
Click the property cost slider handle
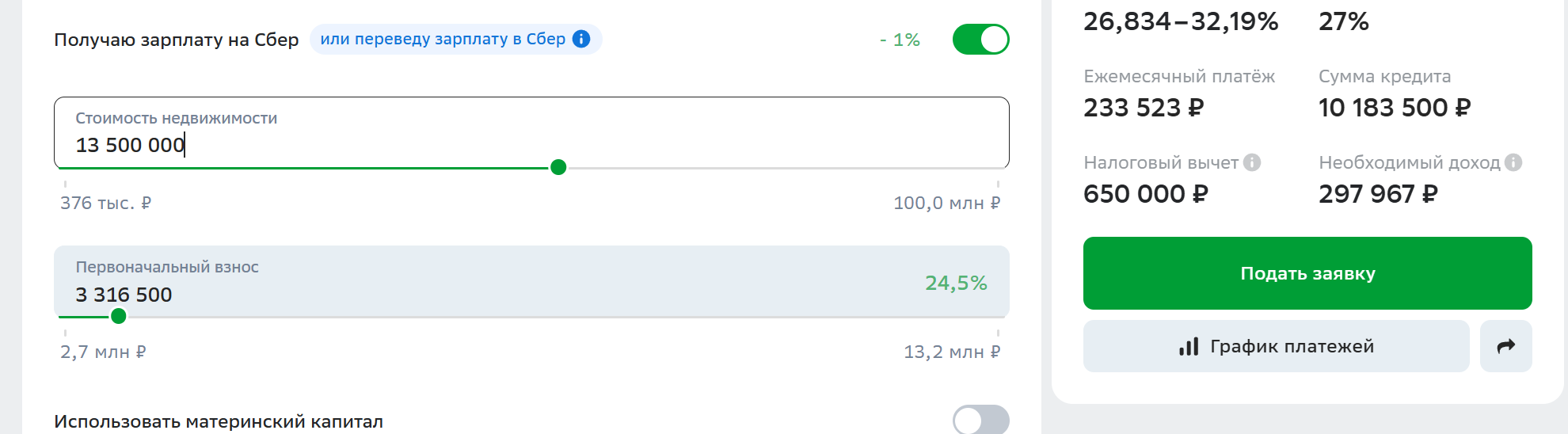pyautogui.click(x=558, y=167)
